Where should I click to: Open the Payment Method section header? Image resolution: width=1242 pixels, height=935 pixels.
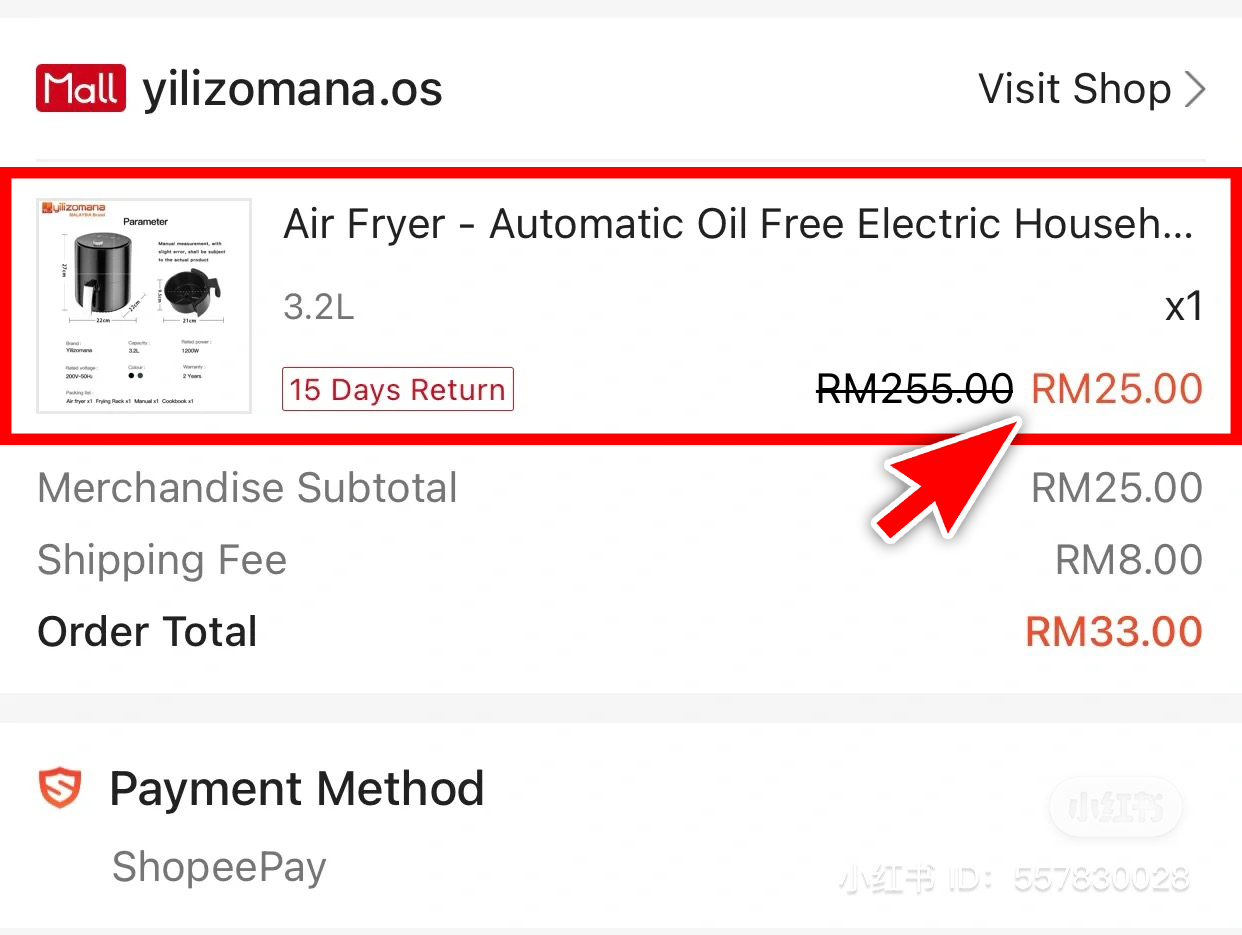[296, 789]
